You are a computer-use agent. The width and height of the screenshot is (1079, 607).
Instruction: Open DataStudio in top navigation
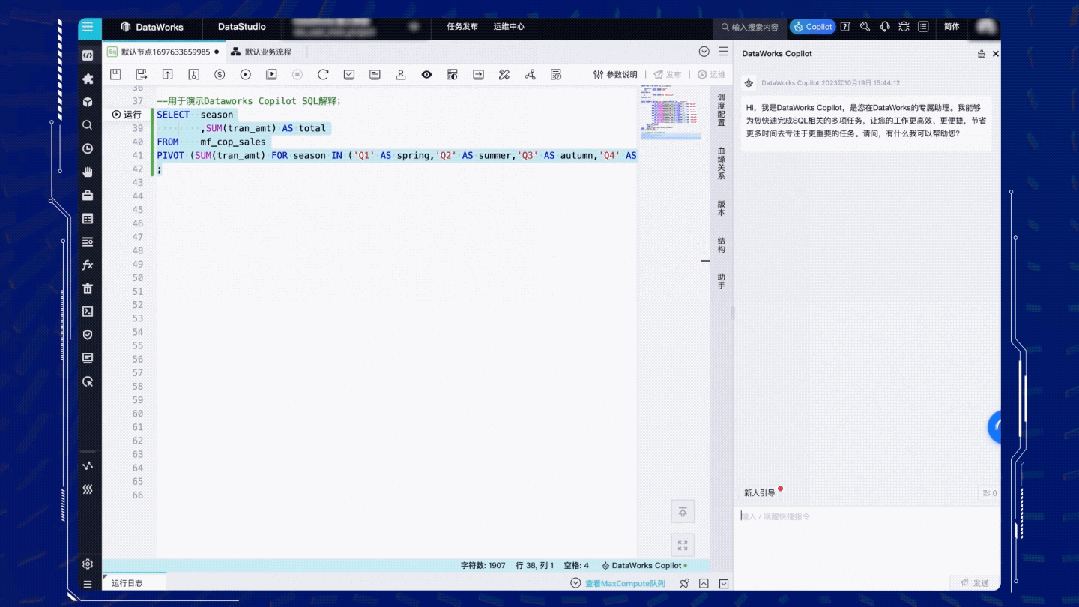tap(242, 27)
